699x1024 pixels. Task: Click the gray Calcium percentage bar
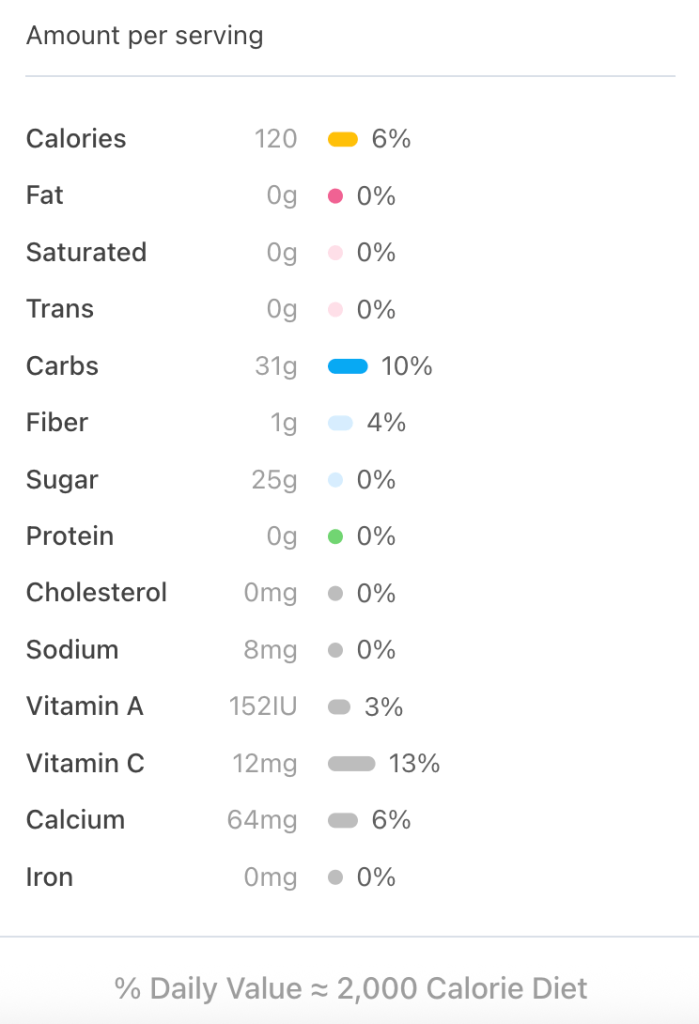[343, 821]
